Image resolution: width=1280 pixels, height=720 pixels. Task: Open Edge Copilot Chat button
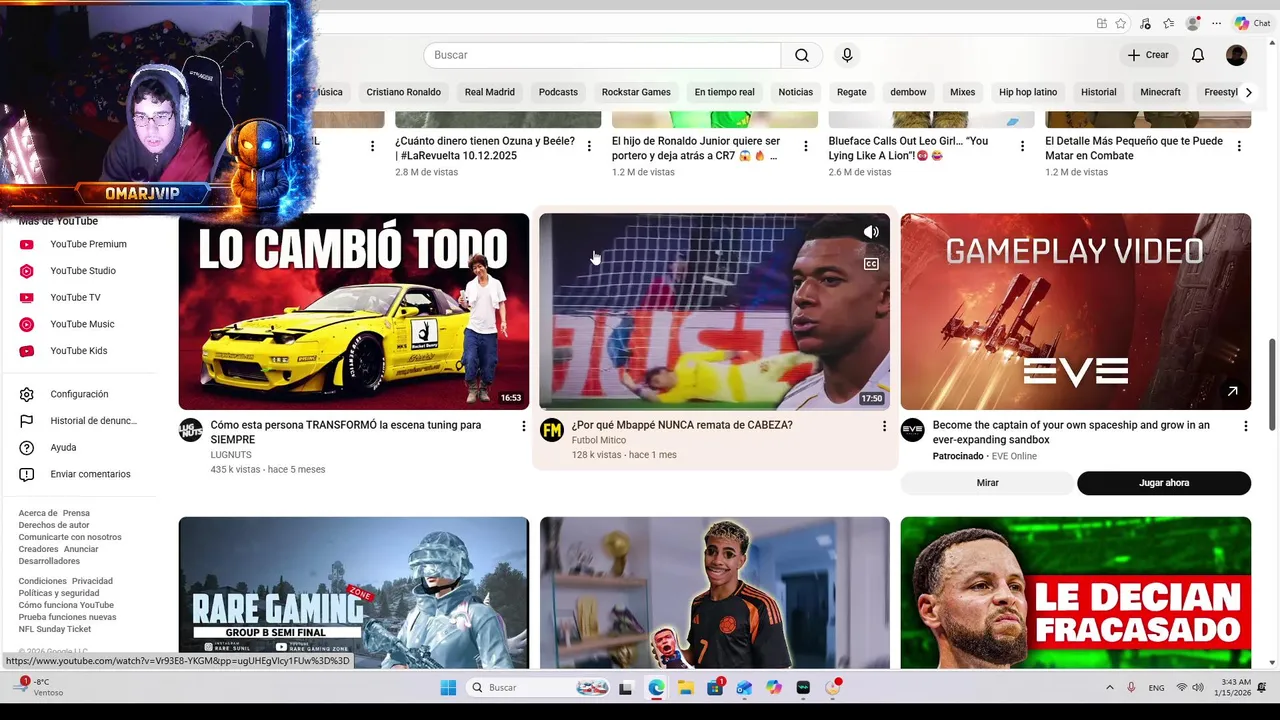click(x=1253, y=23)
